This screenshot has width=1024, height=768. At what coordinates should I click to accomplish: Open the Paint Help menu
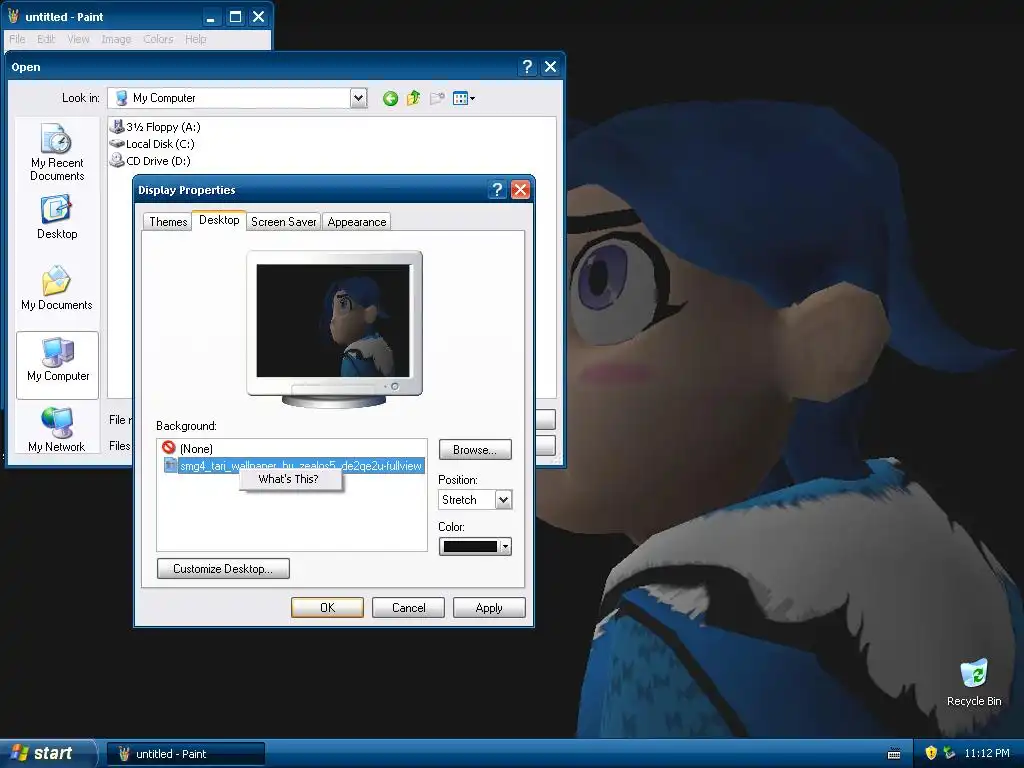(x=195, y=39)
